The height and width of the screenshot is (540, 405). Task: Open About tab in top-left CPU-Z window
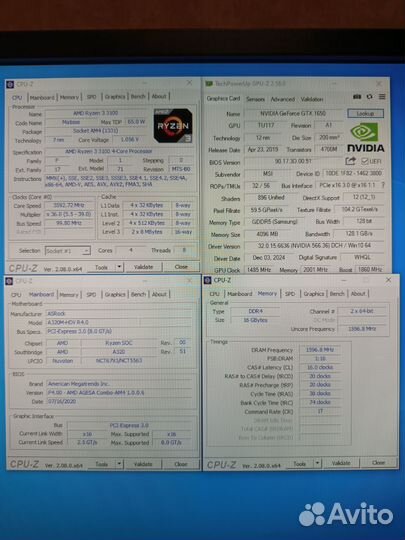point(159,96)
